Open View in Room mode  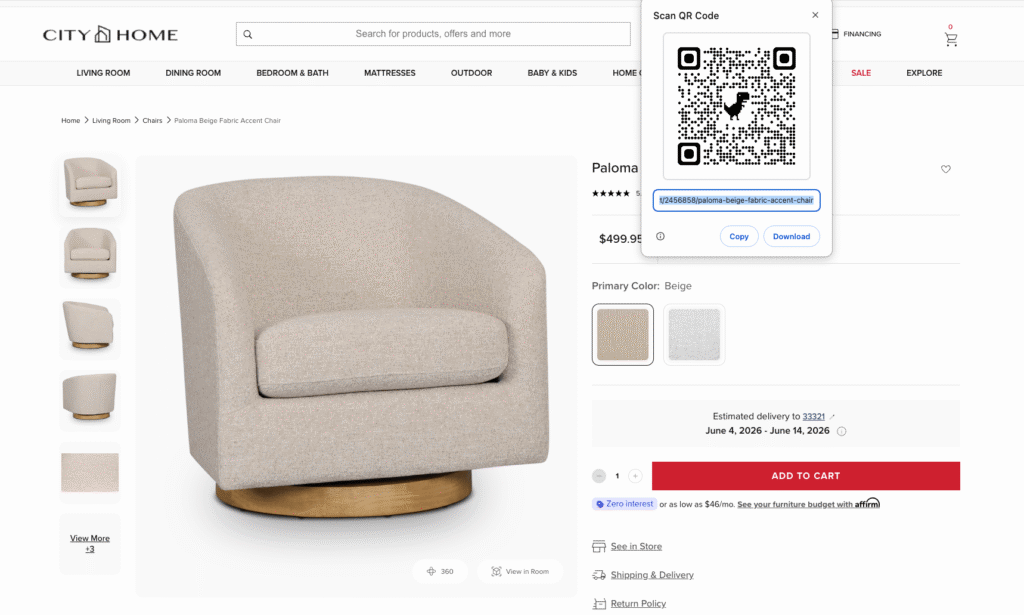[x=520, y=571]
